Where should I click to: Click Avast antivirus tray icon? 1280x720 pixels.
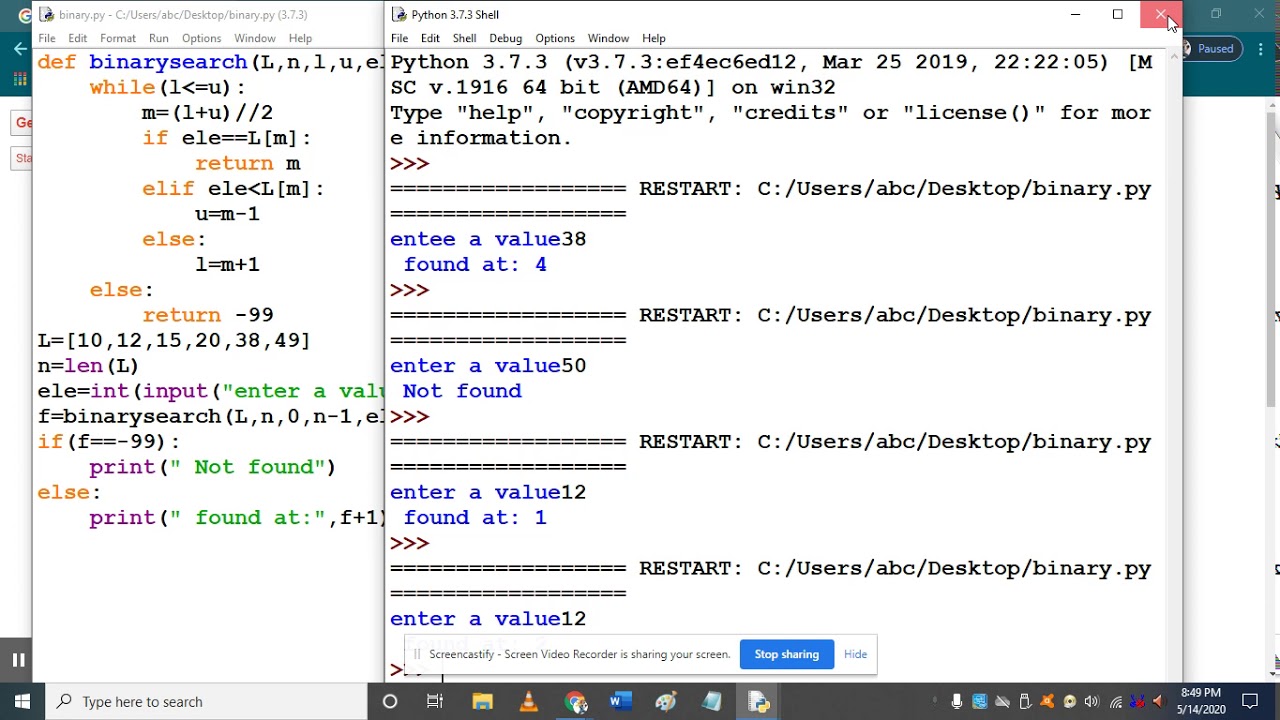(x=1047, y=702)
